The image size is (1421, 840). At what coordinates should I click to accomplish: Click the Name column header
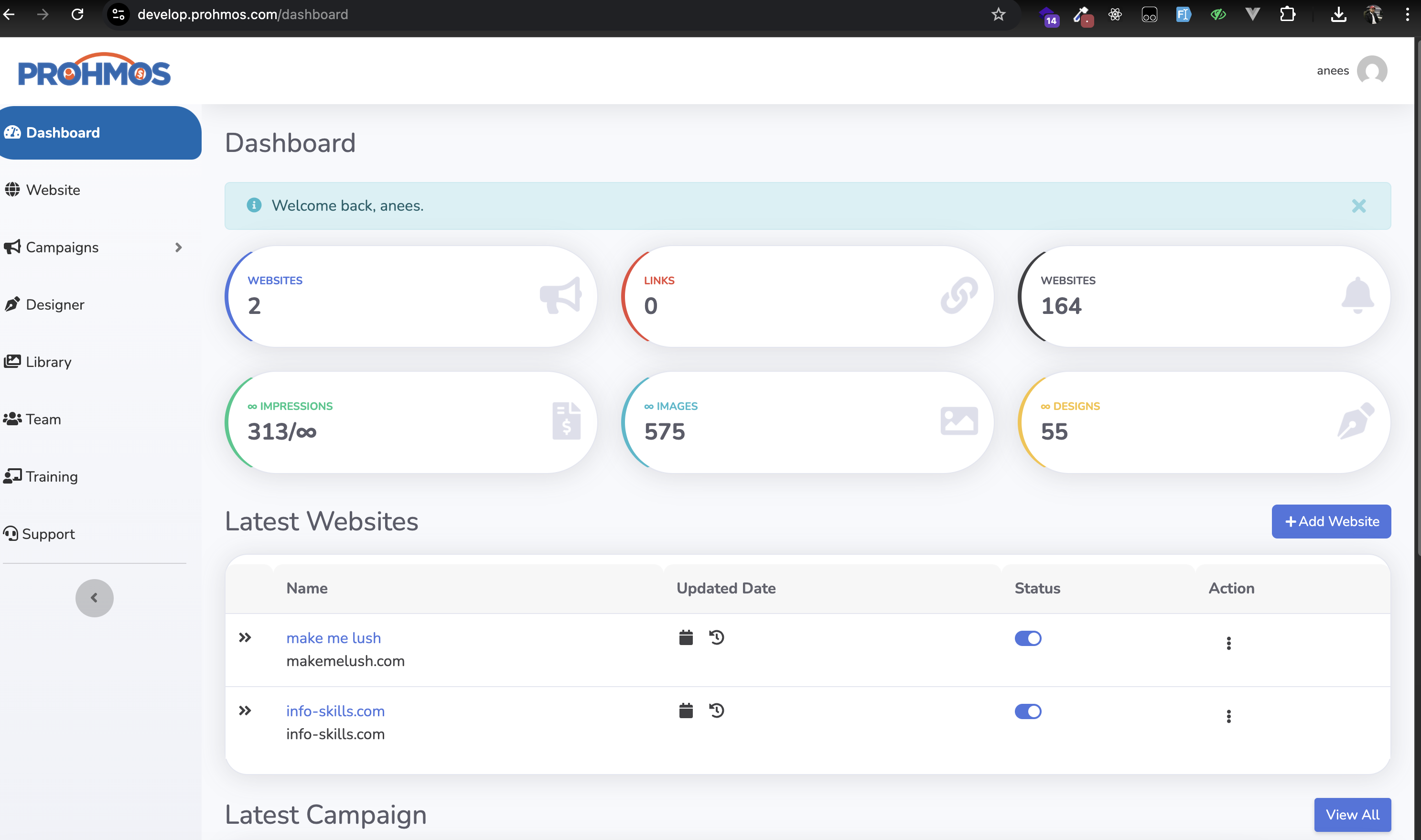[x=307, y=588]
